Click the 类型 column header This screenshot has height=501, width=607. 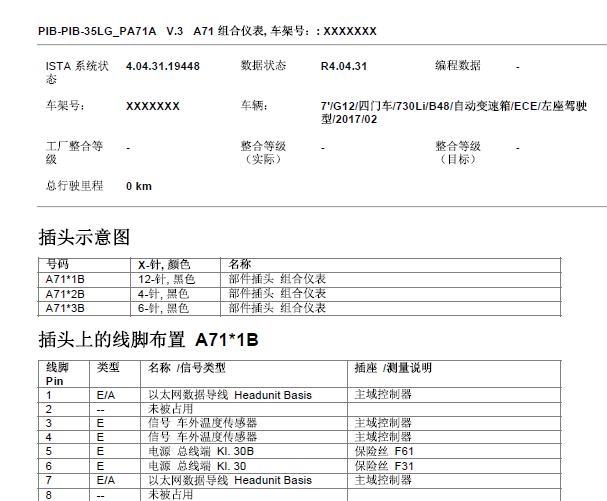(x=108, y=367)
